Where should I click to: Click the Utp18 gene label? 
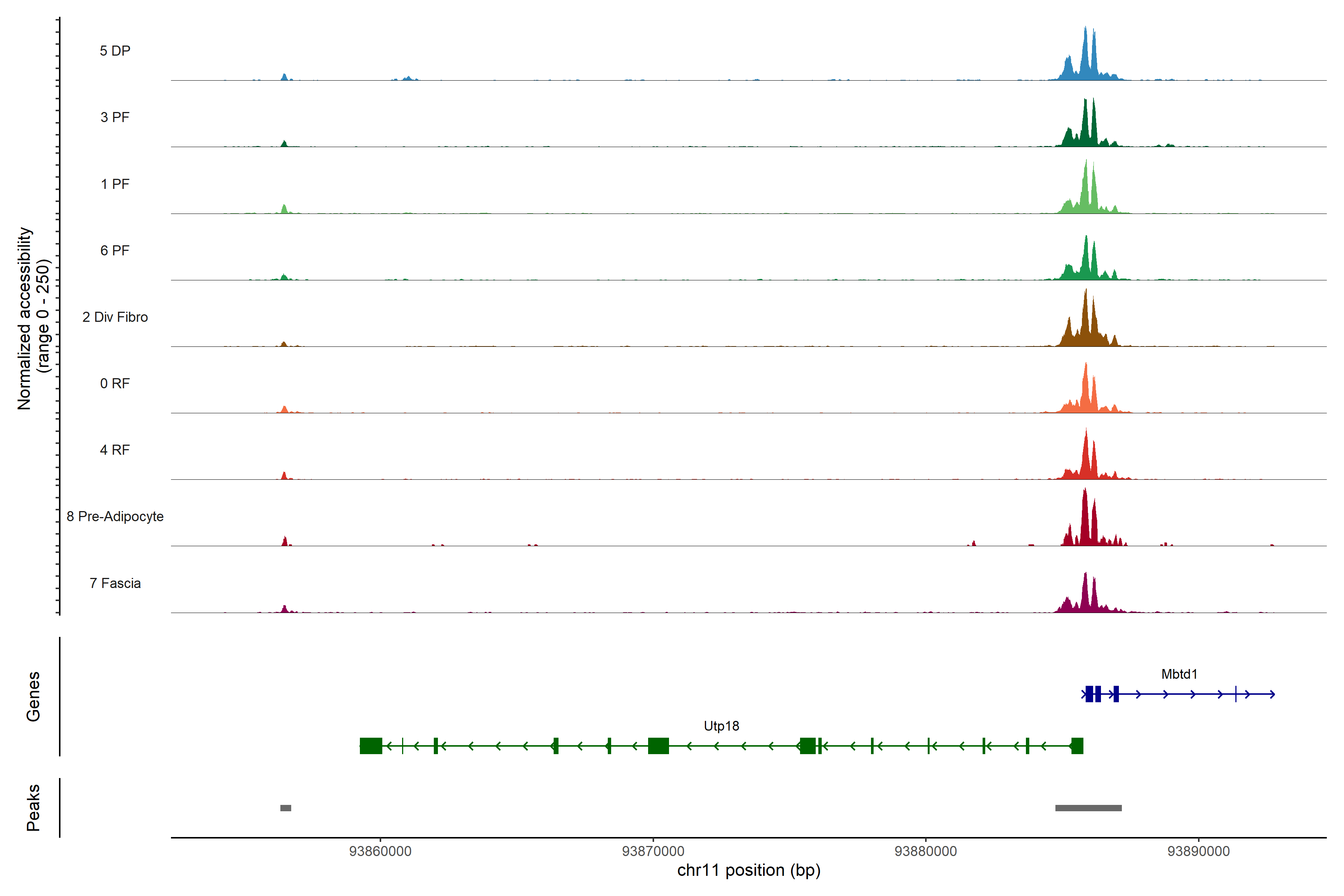pos(721,726)
